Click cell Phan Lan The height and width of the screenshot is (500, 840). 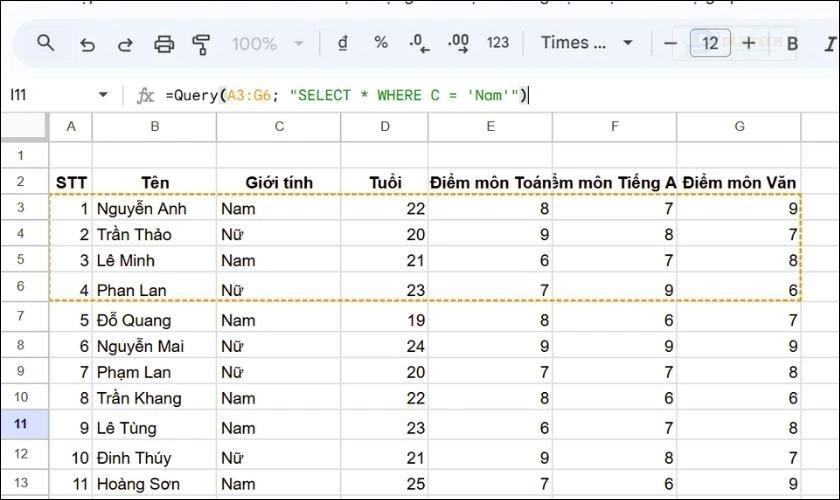[x=154, y=288]
